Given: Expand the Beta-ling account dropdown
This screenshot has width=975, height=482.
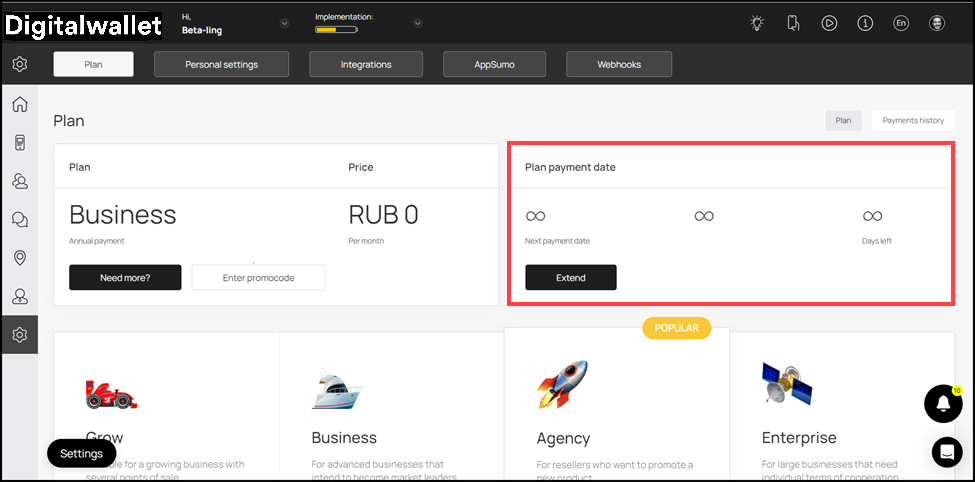Looking at the screenshot, I should pos(284,24).
